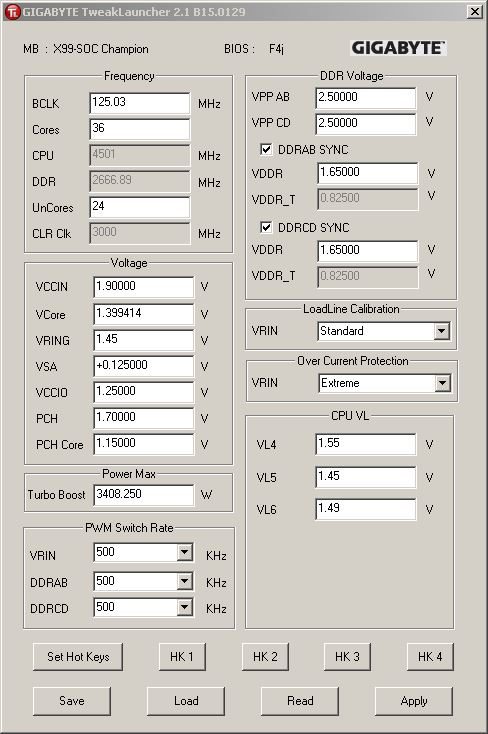Toggle the DDRAB SYNC checkbox
This screenshot has height=734, width=488.
[266, 149]
